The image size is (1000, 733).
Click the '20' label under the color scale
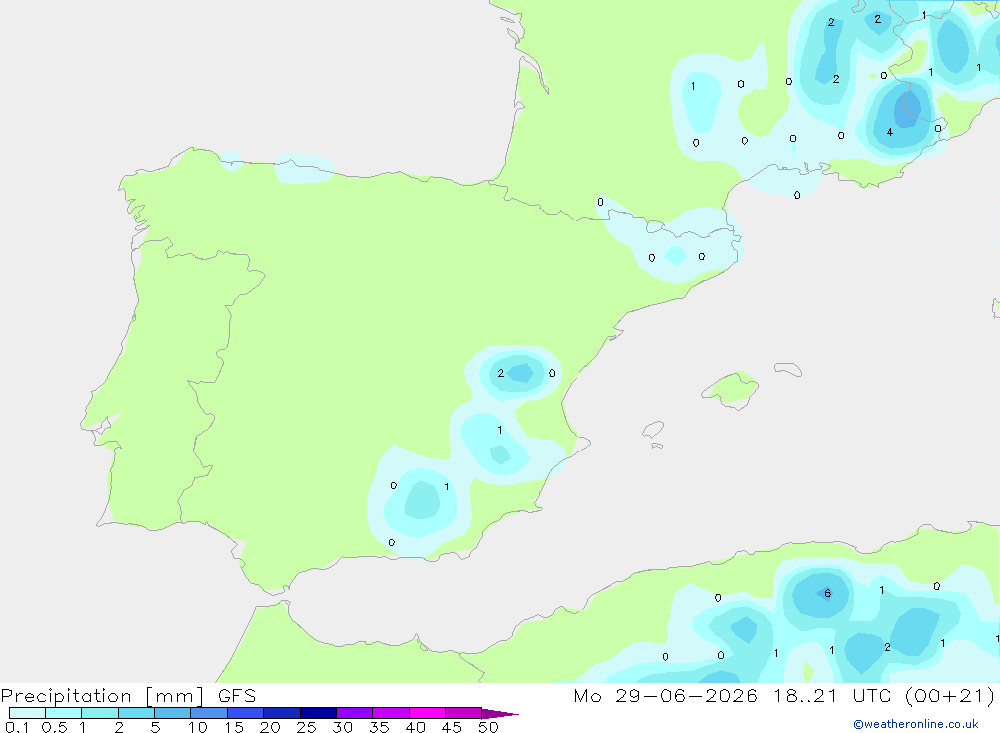coord(270,727)
